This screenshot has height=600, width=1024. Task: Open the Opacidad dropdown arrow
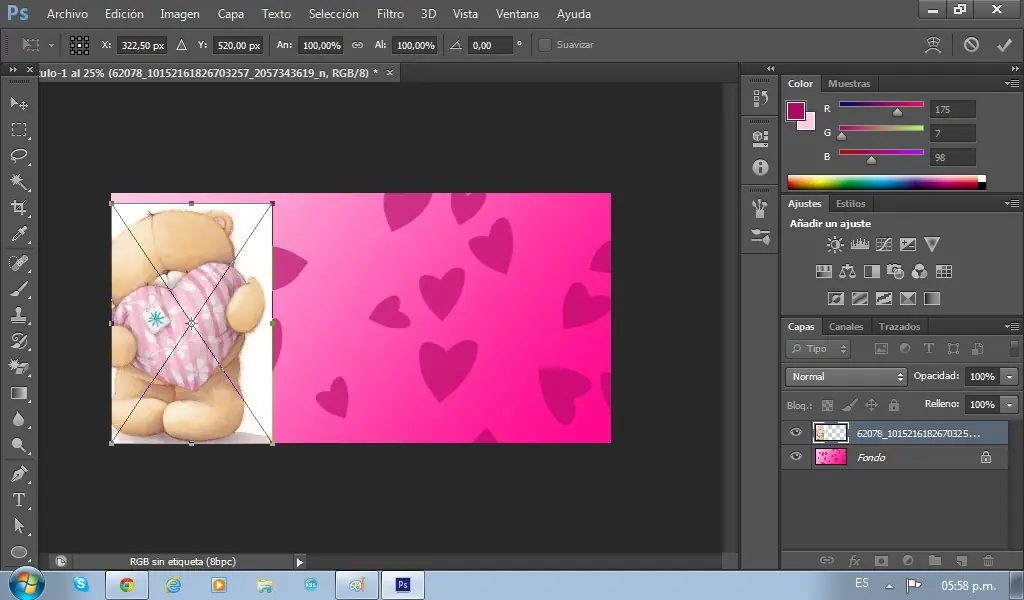click(x=1010, y=377)
